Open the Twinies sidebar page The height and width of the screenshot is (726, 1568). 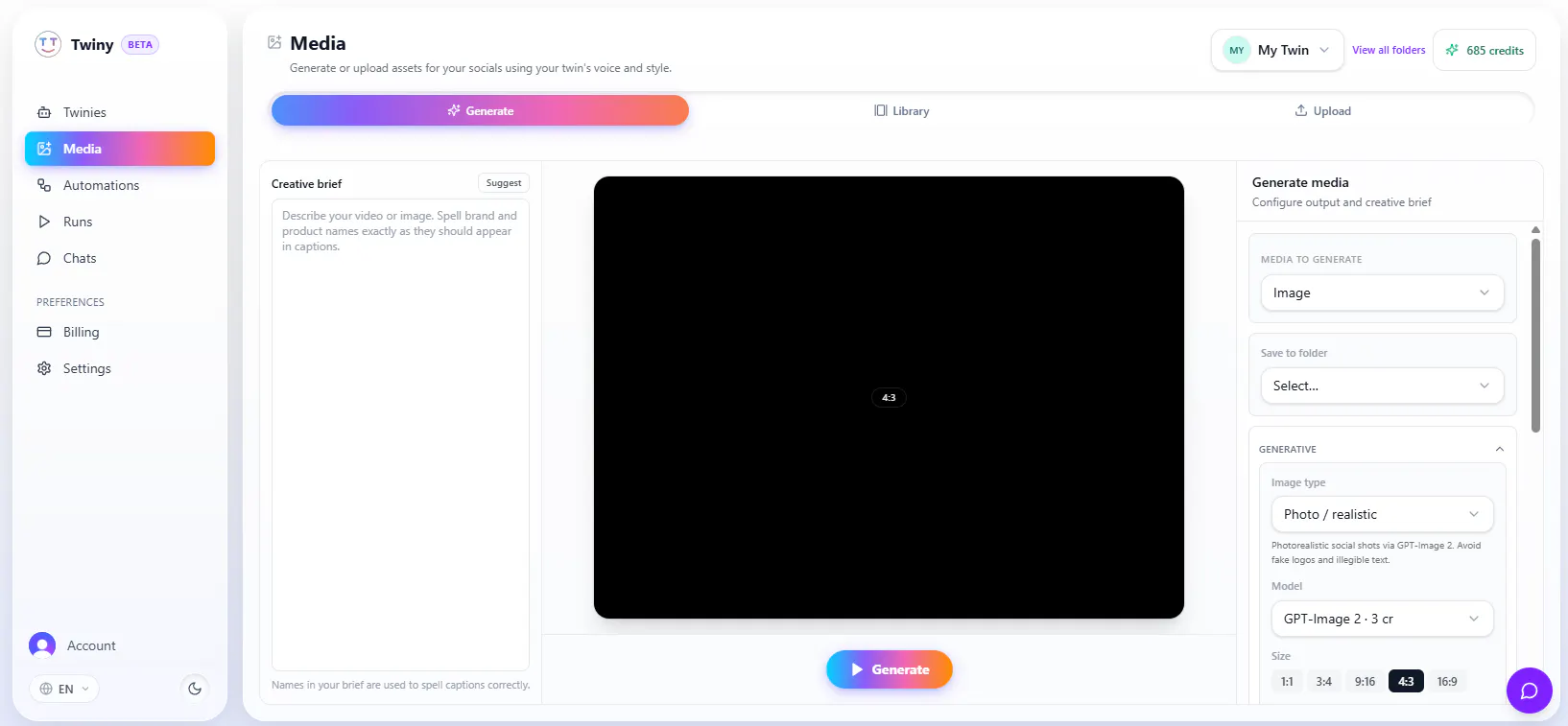(x=120, y=112)
